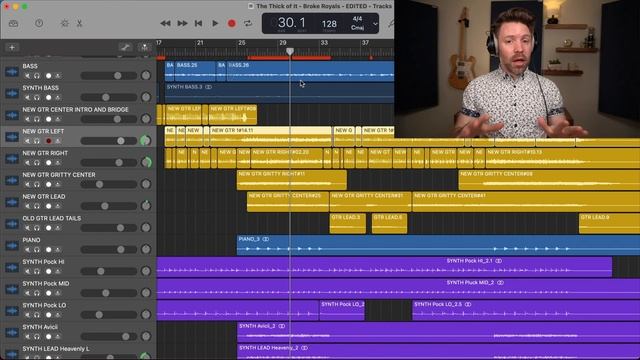Toggle the Cycle loop button
The image size is (640, 360).
point(248,23)
